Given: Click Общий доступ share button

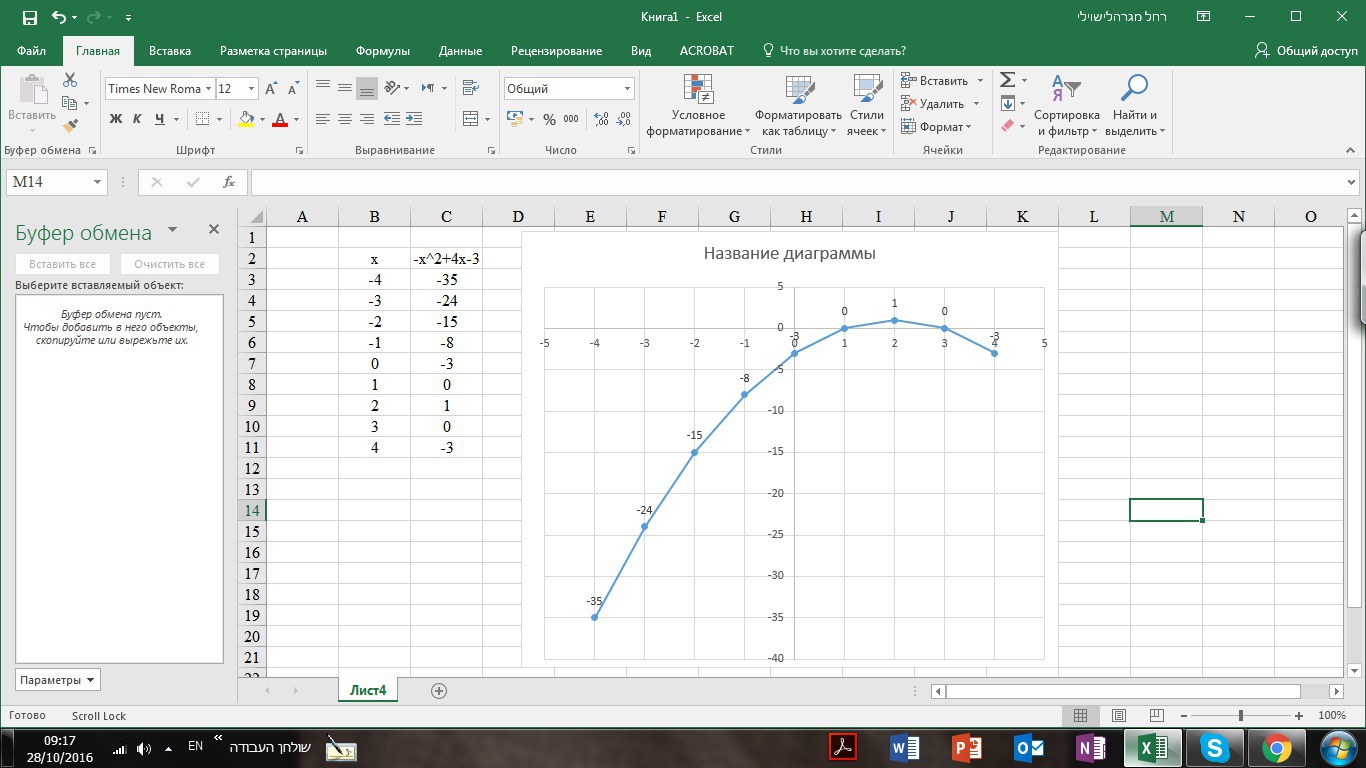Looking at the screenshot, I should 1306,50.
